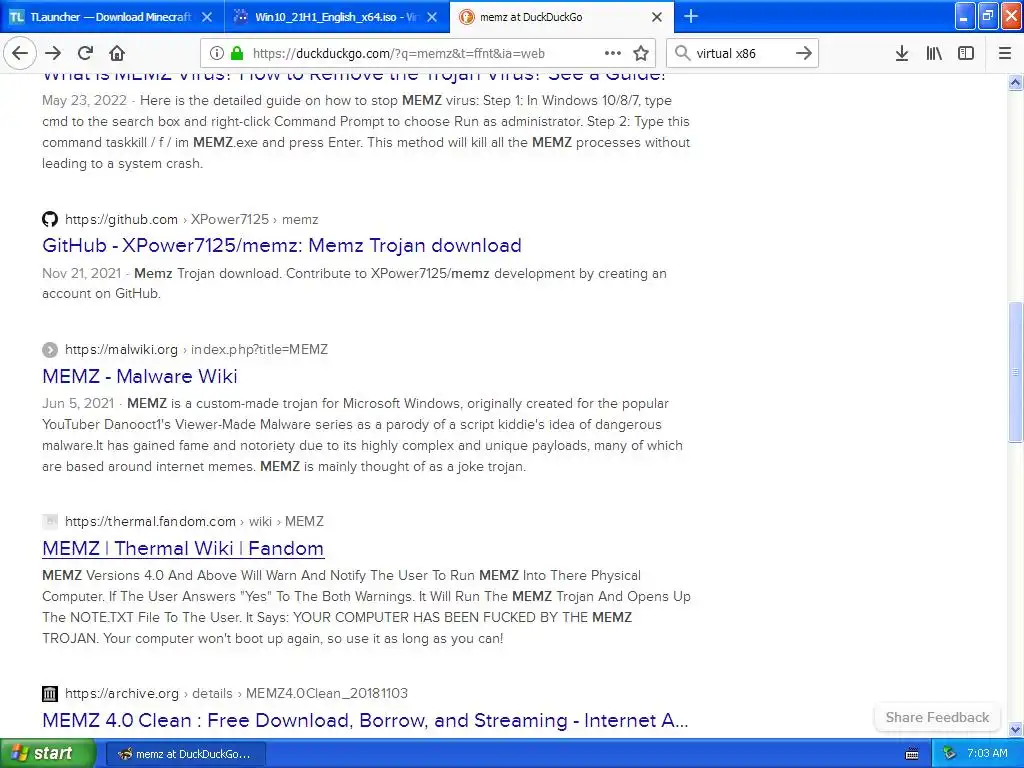The image size is (1024, 768).
Task: Click the thermal.fandom.com result favicon
Action: tap(50, 521)
